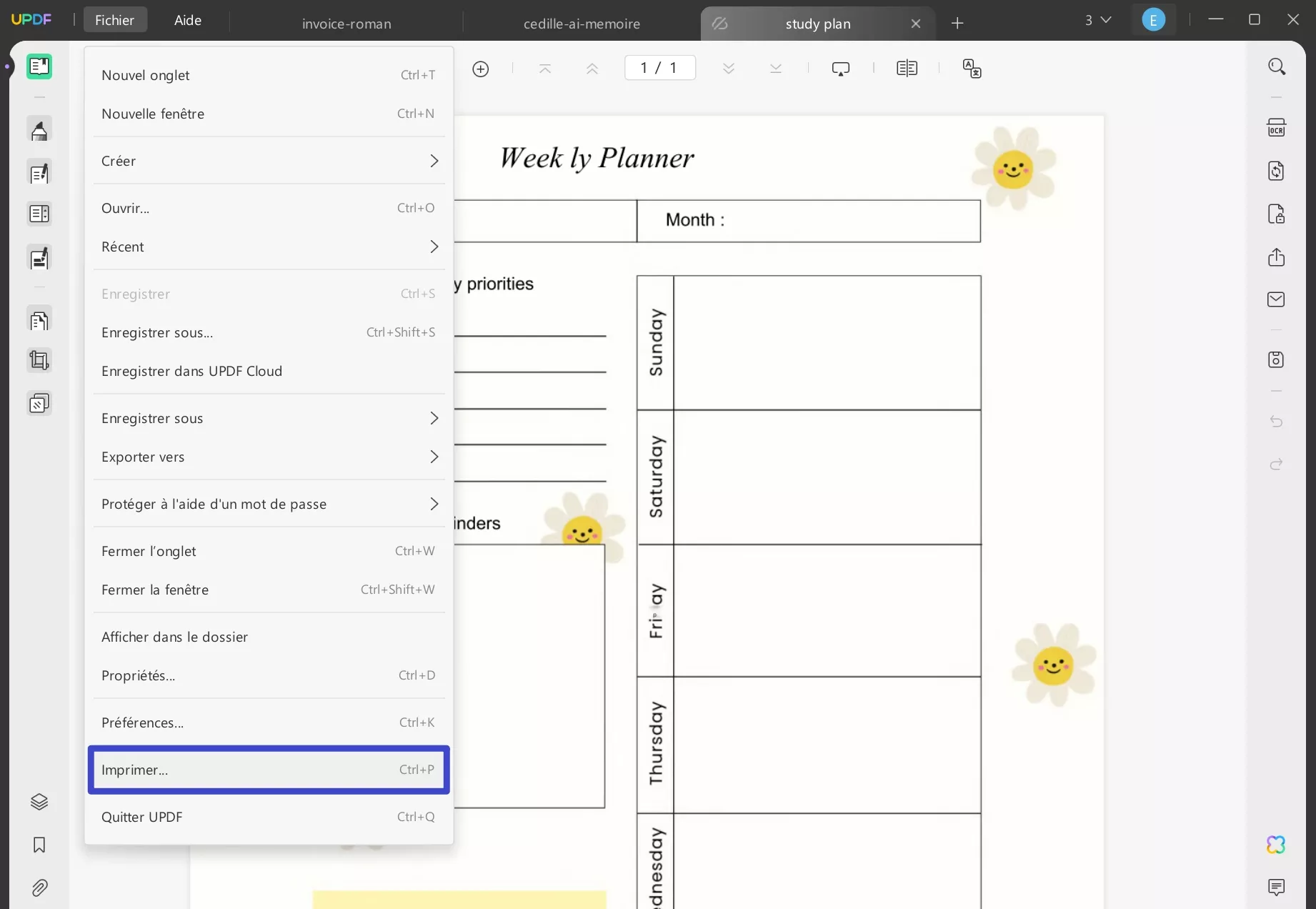Switch to the cedille-ai-memoire tab
Viewport: 1316px width, 909px height.
[582, 23]
